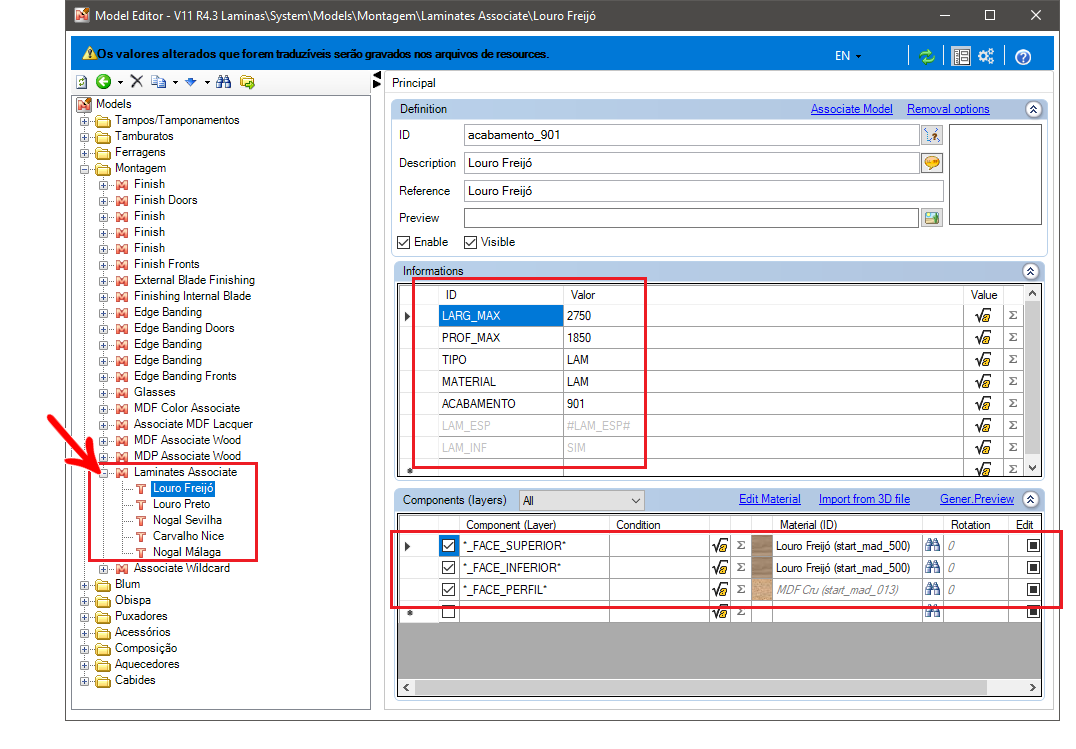Screen dimensions: 1076x749
Task: Click the icon button beside the ID field
Action: click(x=932, y=135)
